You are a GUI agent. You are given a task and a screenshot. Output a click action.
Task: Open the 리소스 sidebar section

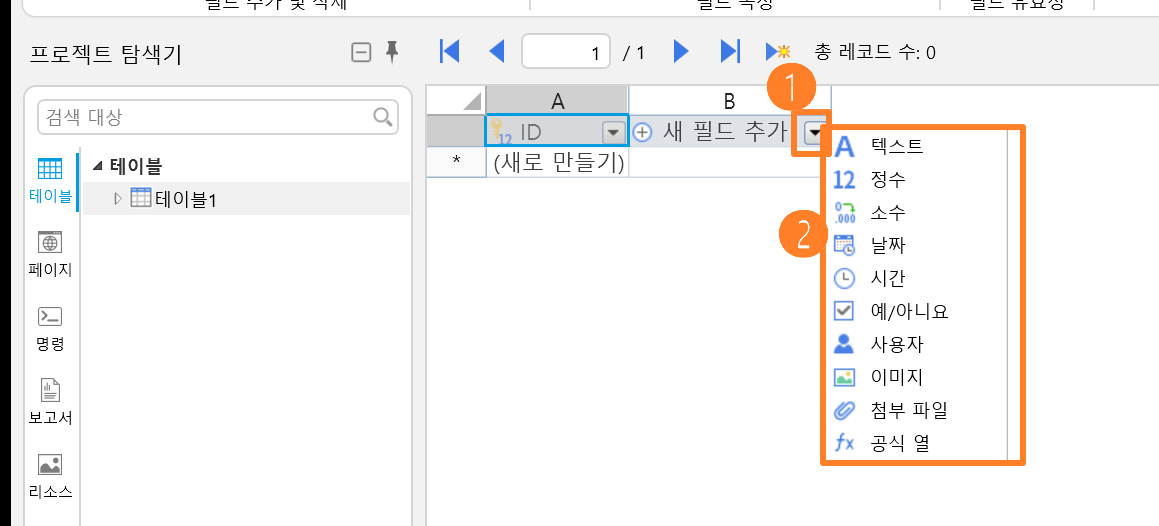[x=50, y=477]
